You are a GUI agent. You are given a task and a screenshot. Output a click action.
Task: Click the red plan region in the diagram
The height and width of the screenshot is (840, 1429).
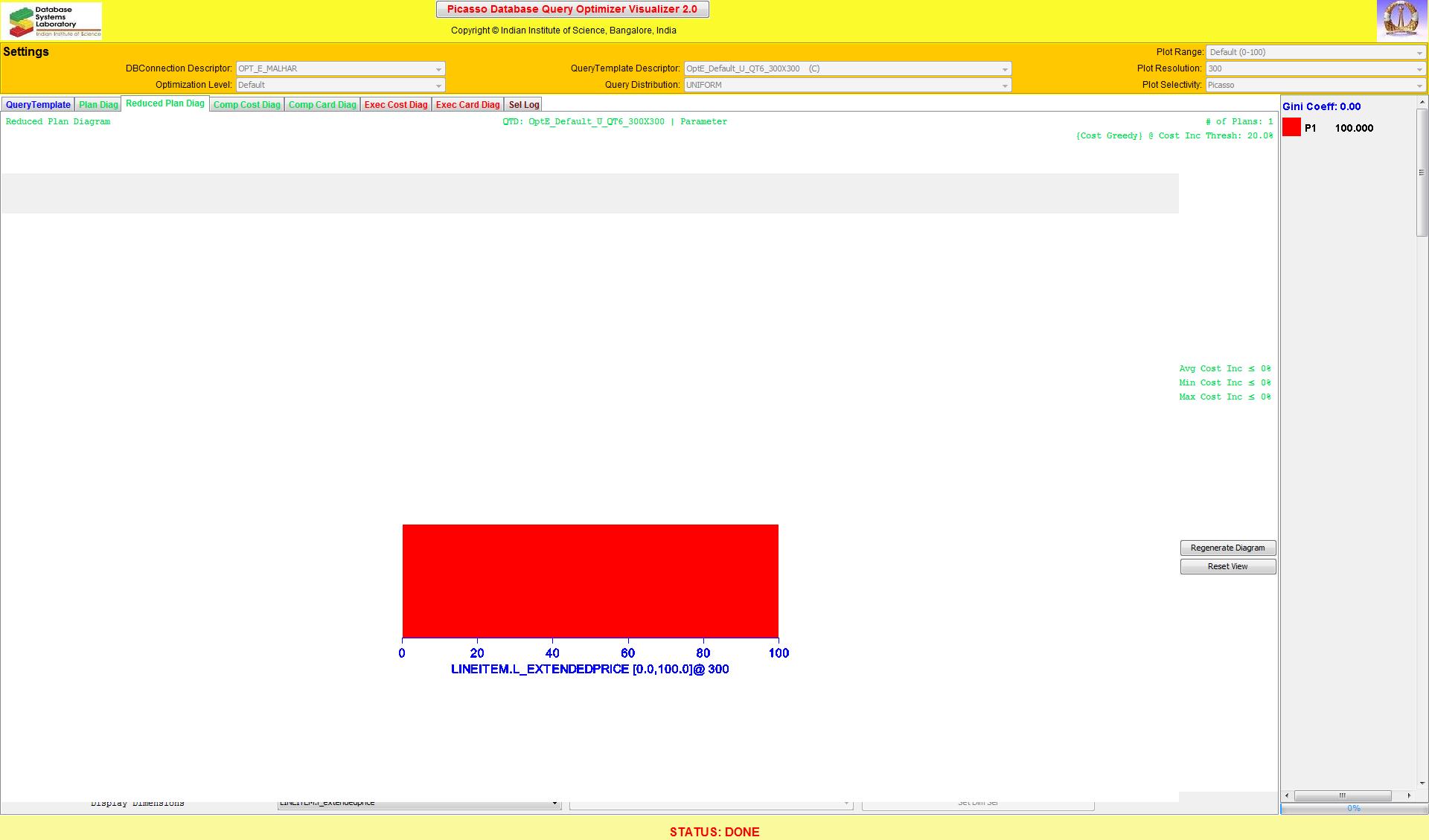click(589, 580)
